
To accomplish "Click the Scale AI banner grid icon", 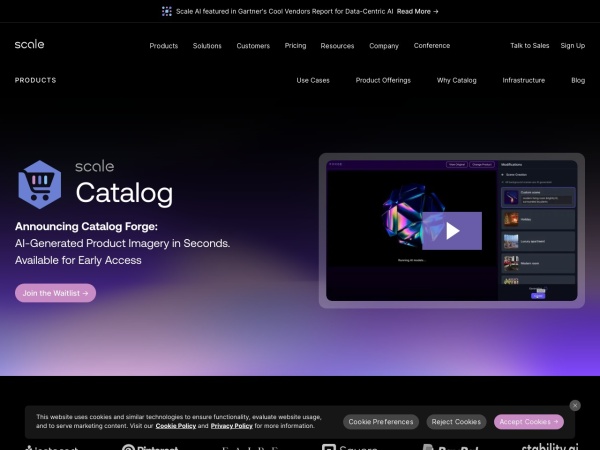I will click(167, 11).
